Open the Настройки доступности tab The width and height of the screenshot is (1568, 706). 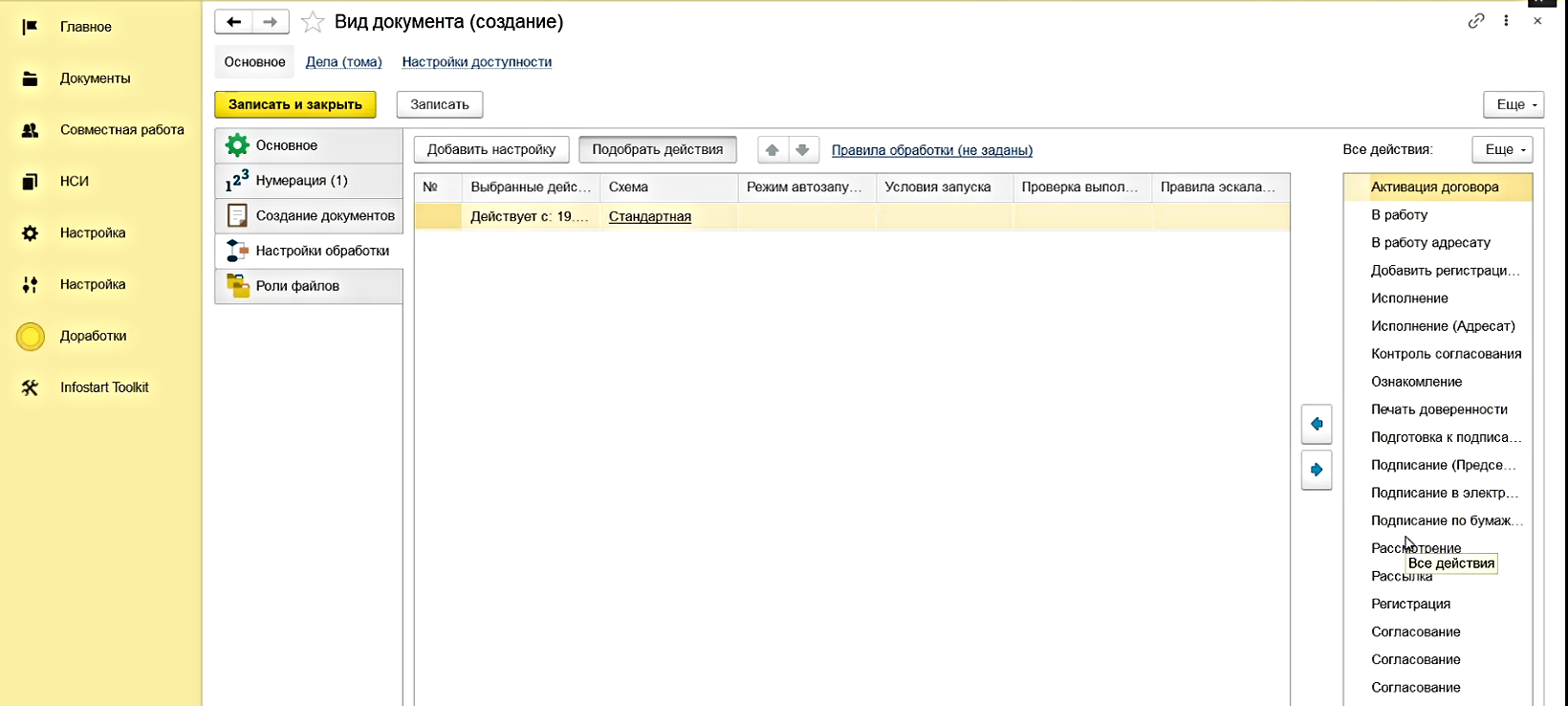476,62
